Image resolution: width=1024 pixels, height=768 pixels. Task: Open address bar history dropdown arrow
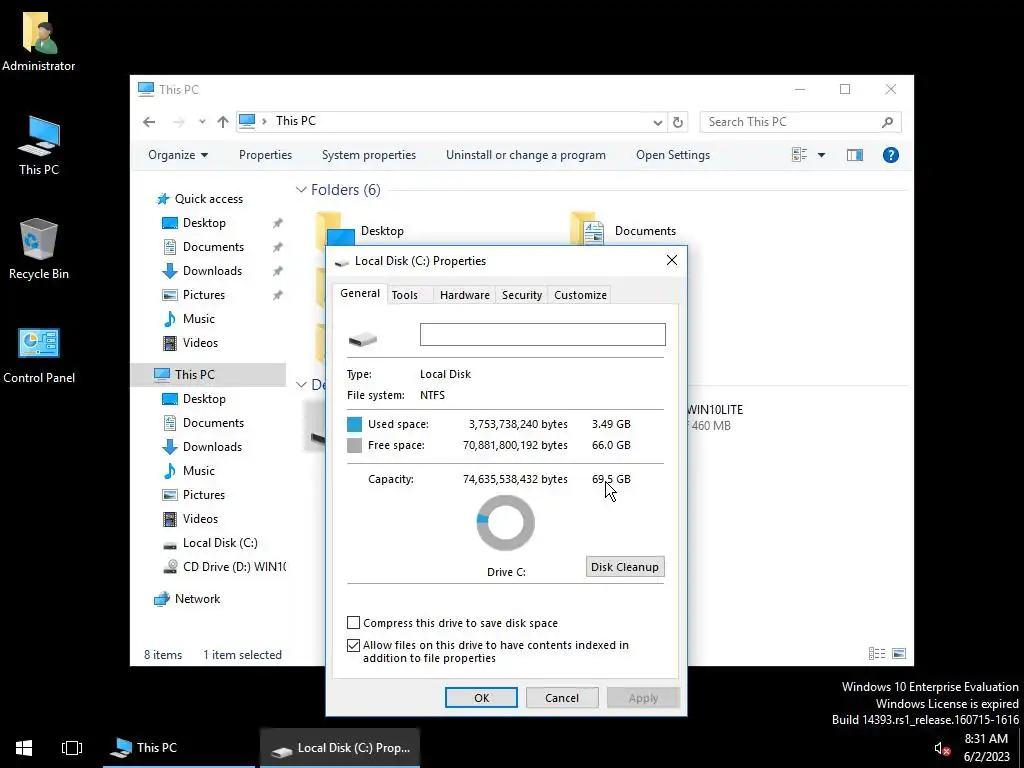tap(657, 122)
